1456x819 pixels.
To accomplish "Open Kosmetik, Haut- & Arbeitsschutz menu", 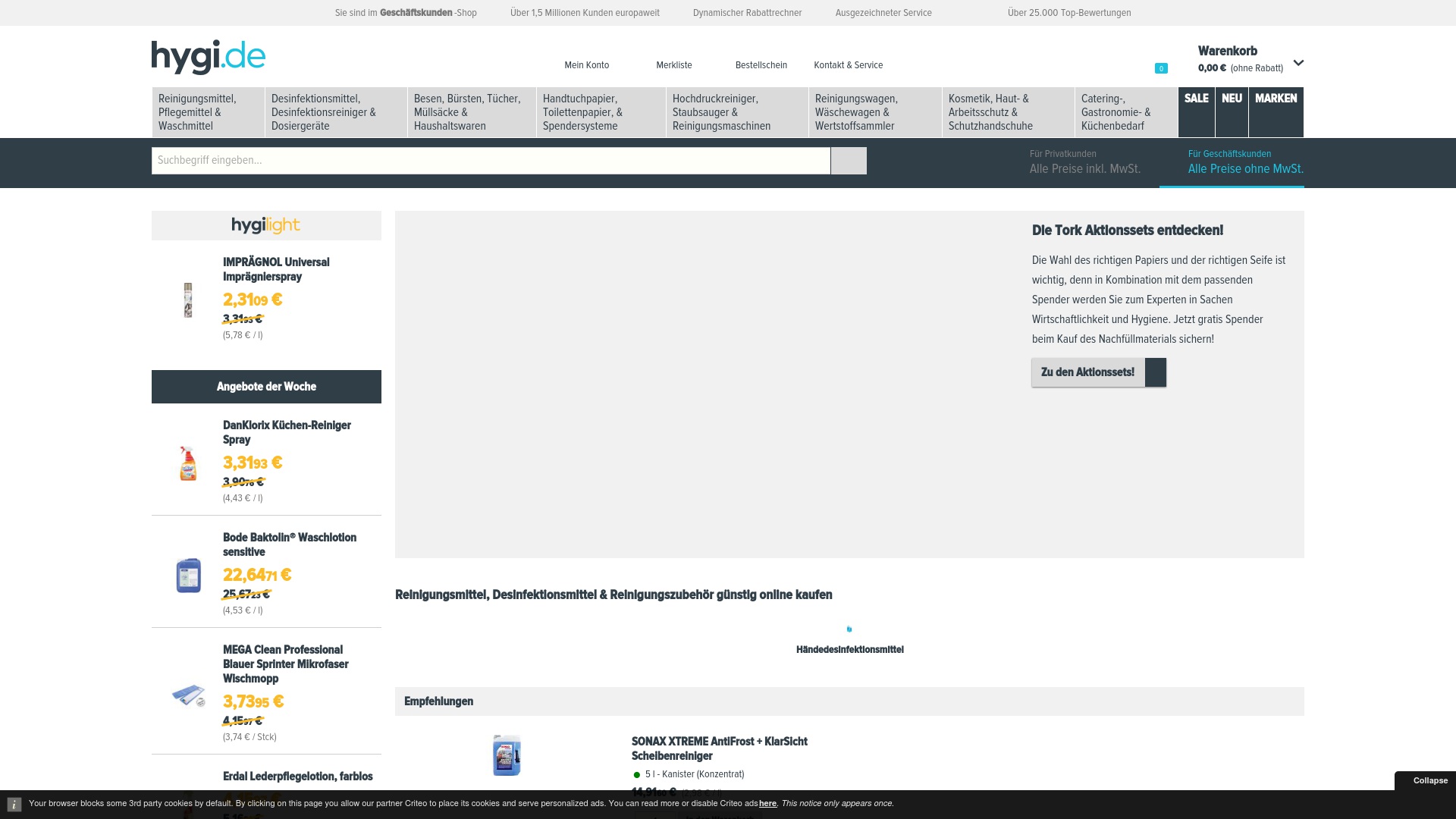I will coord(1009,112).
